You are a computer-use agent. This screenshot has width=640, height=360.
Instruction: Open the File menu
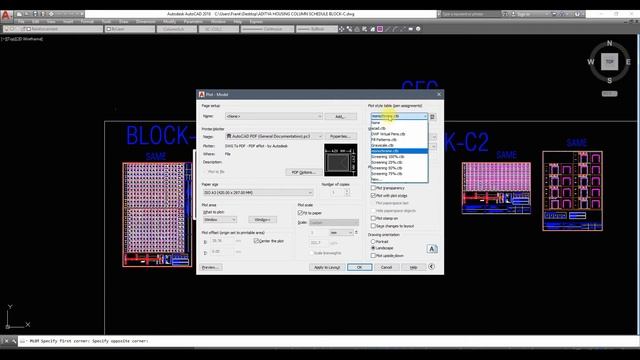(x=21, y=22)
